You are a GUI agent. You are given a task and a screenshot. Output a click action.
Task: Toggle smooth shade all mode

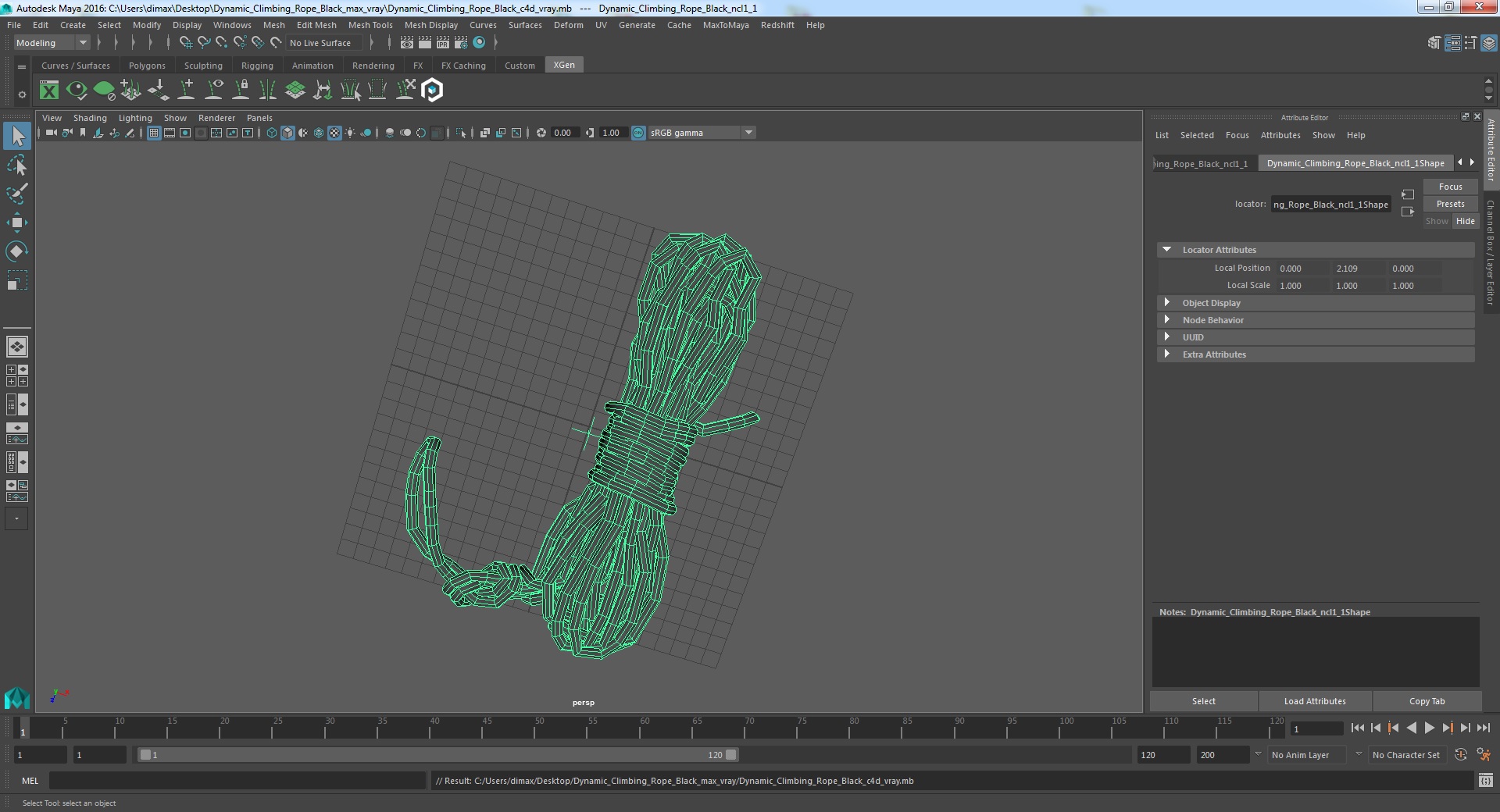(x=287, y=133)
